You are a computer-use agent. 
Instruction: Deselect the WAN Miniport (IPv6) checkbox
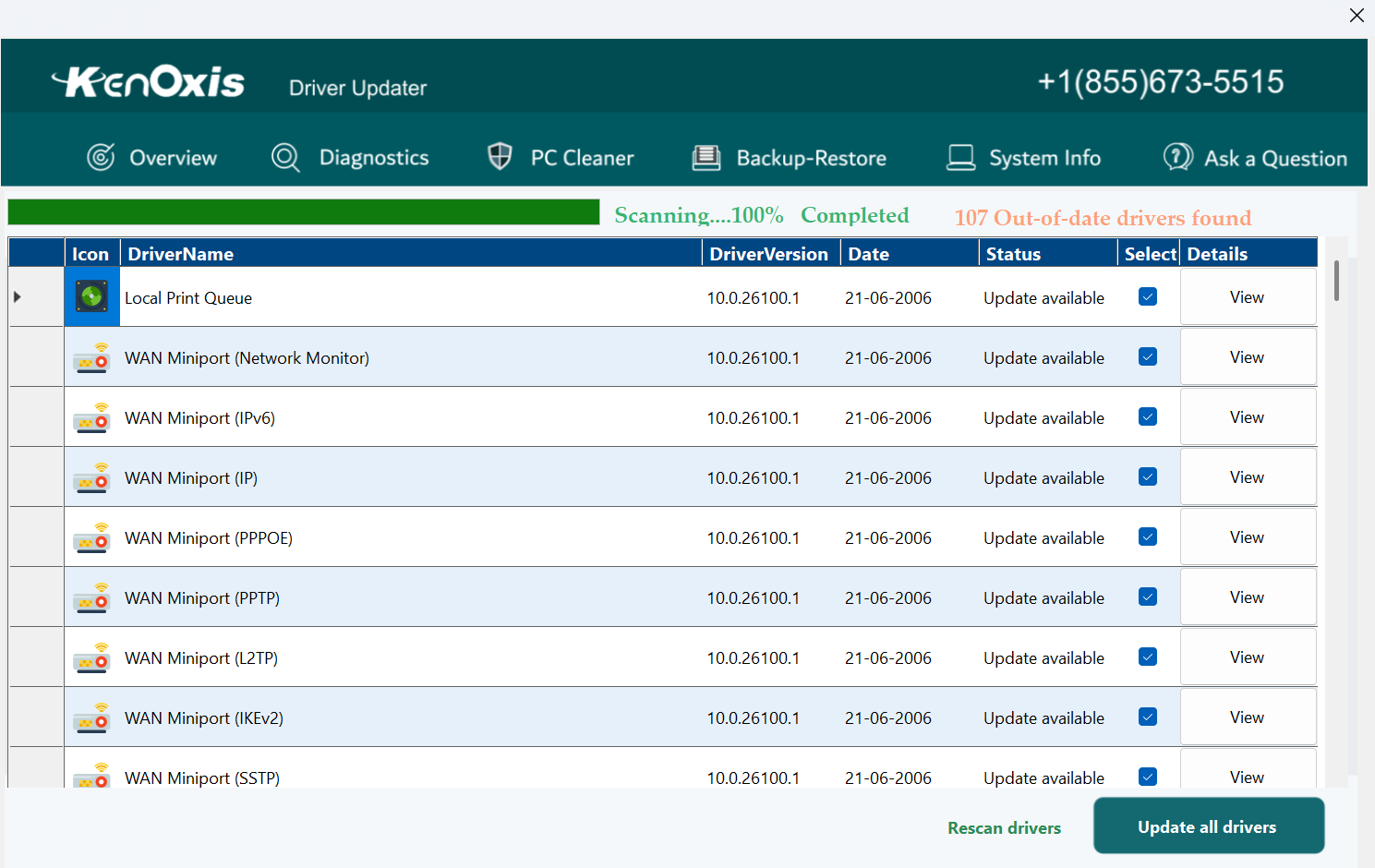1147,416
